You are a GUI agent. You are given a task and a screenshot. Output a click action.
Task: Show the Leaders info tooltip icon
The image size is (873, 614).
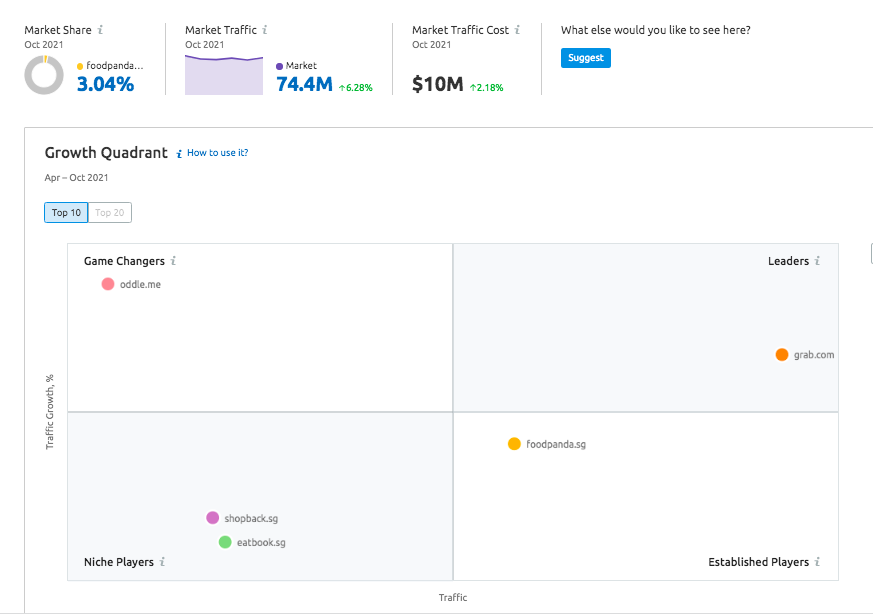click(x=817, y=261)
